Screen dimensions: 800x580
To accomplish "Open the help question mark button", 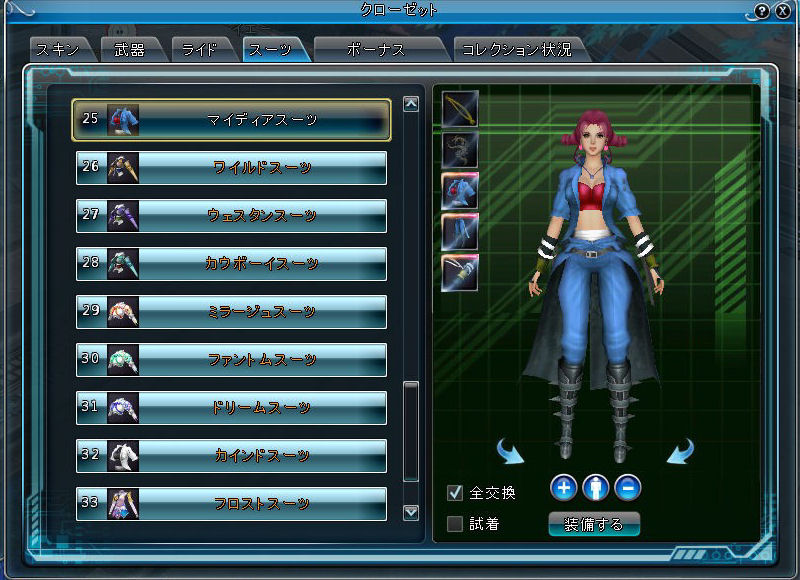I will pos(762,11).
